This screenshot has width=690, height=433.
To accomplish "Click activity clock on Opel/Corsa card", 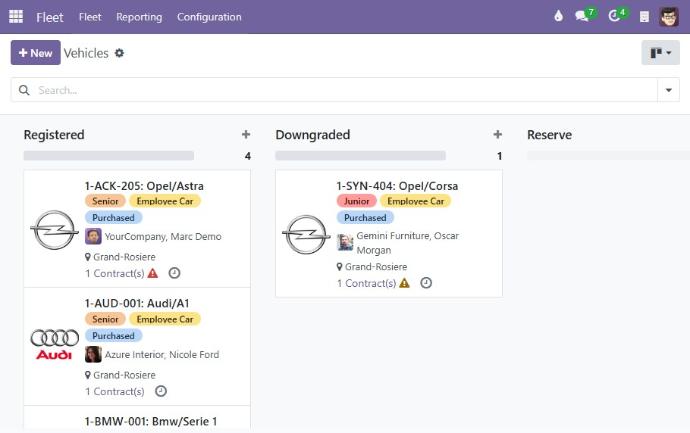I will click(x=426, y=283).
